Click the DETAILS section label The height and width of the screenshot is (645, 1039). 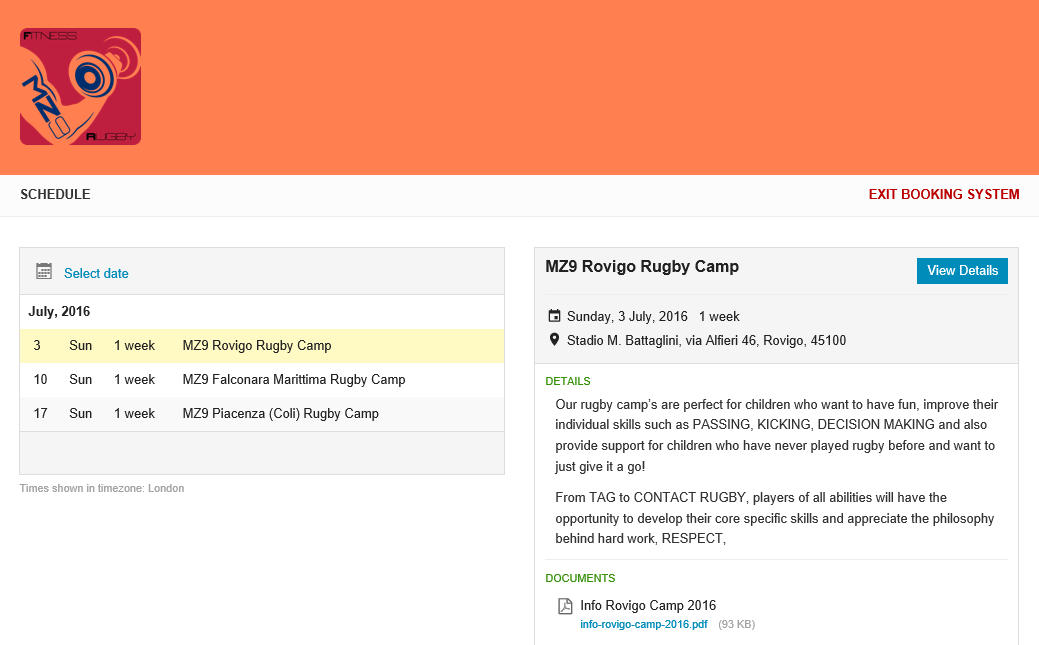567,381
